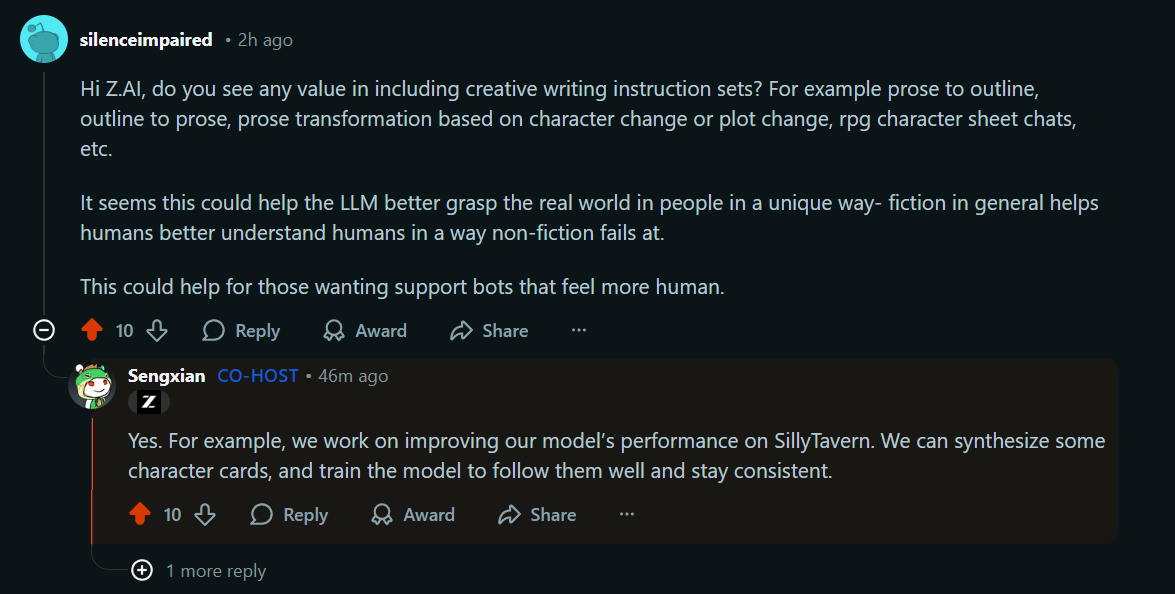Open Sengxian's username link

tap(166, 376)
